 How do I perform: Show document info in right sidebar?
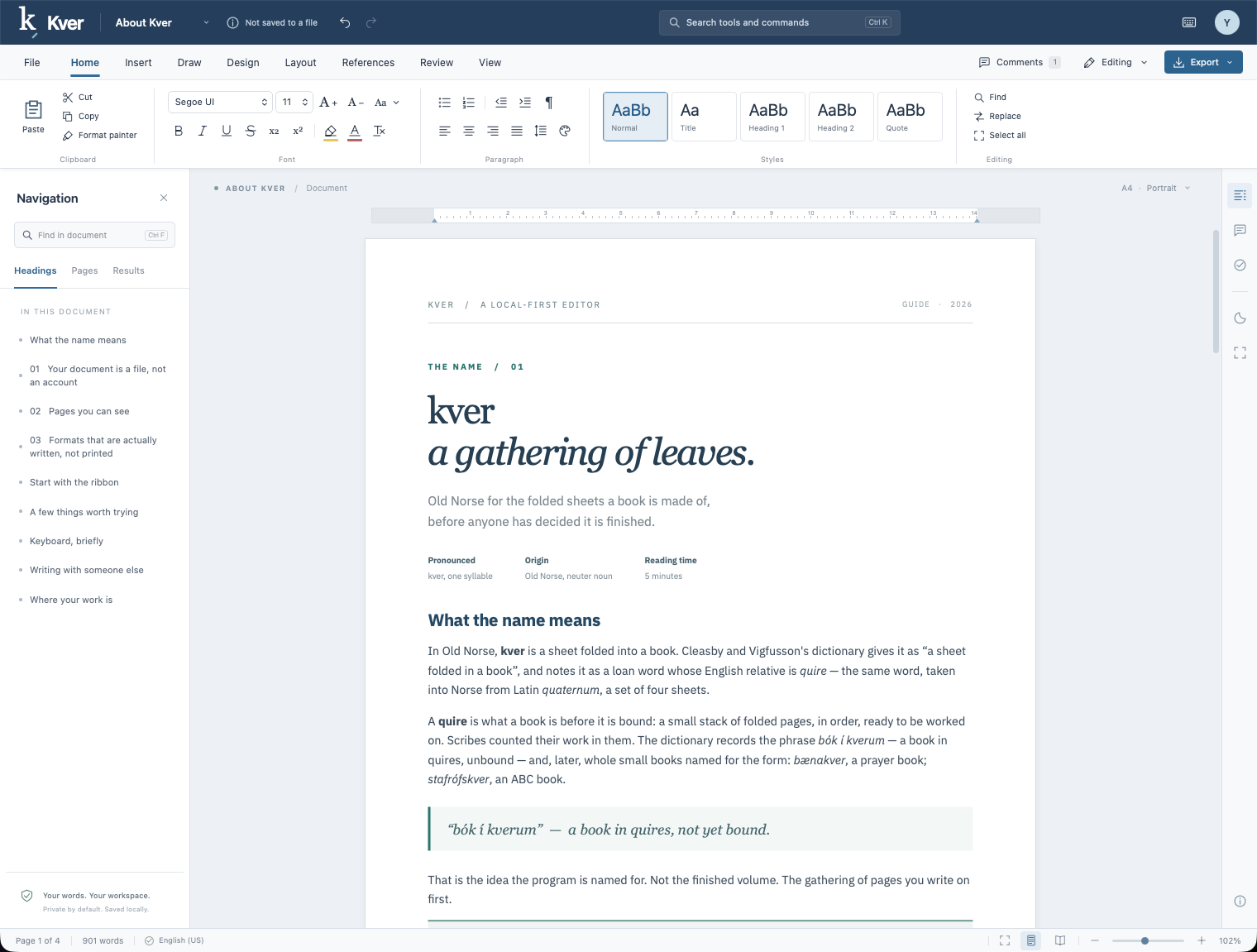pos(1240,902)
